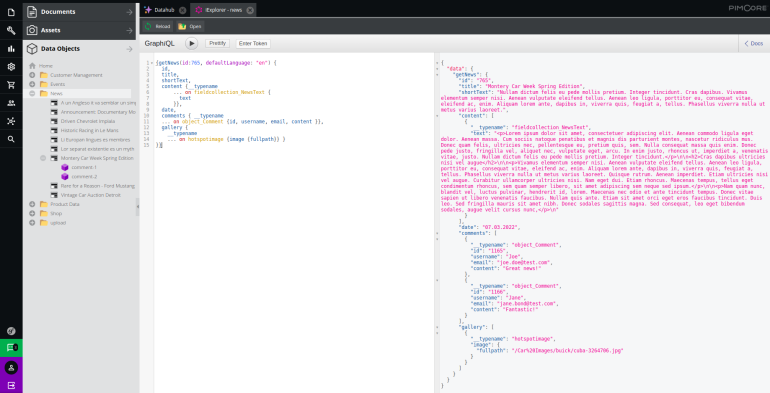770x393 pixels.
Task: Expand the Documents panel arrow
Action: tap(129, 12)
